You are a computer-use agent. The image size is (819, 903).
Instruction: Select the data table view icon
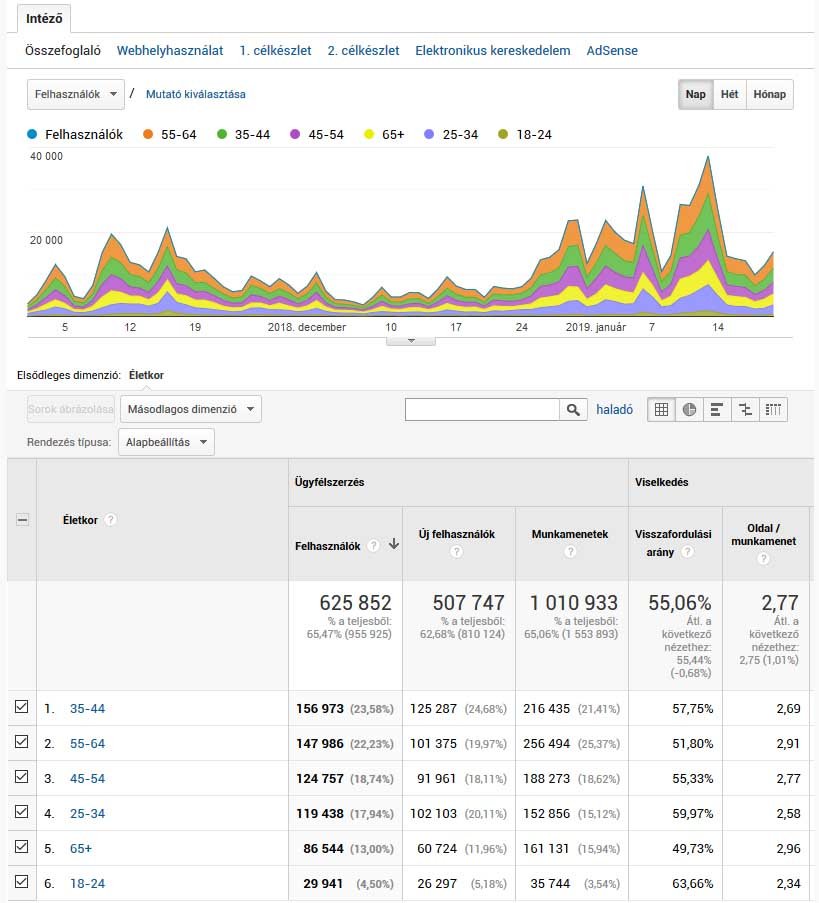tap(661, 409)
